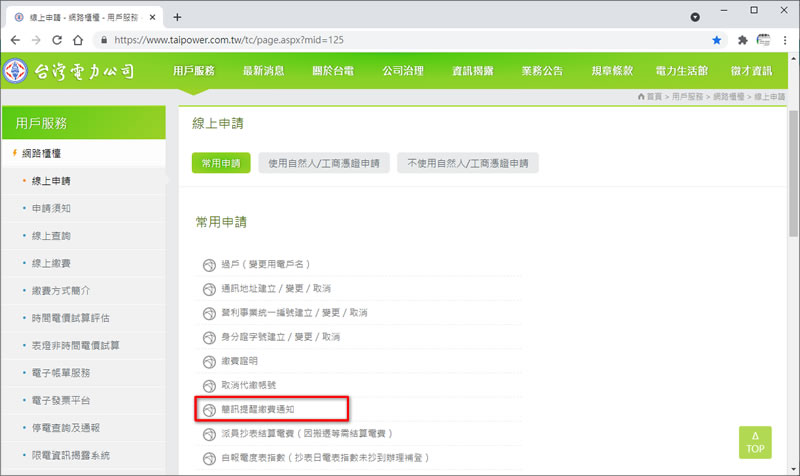Click the icon beside 簡訊提醒繳費通知
Screen dimensions: 800x476
[x=209, y=409]
